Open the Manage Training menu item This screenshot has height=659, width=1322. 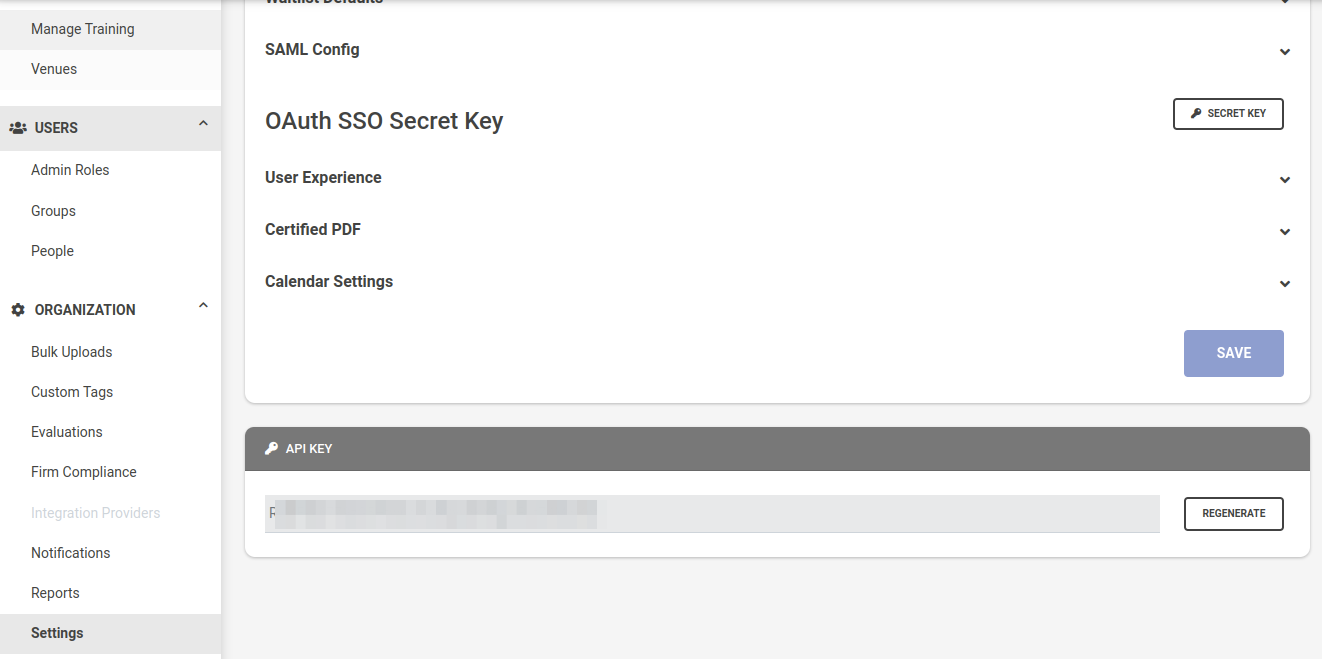point(82,29)
